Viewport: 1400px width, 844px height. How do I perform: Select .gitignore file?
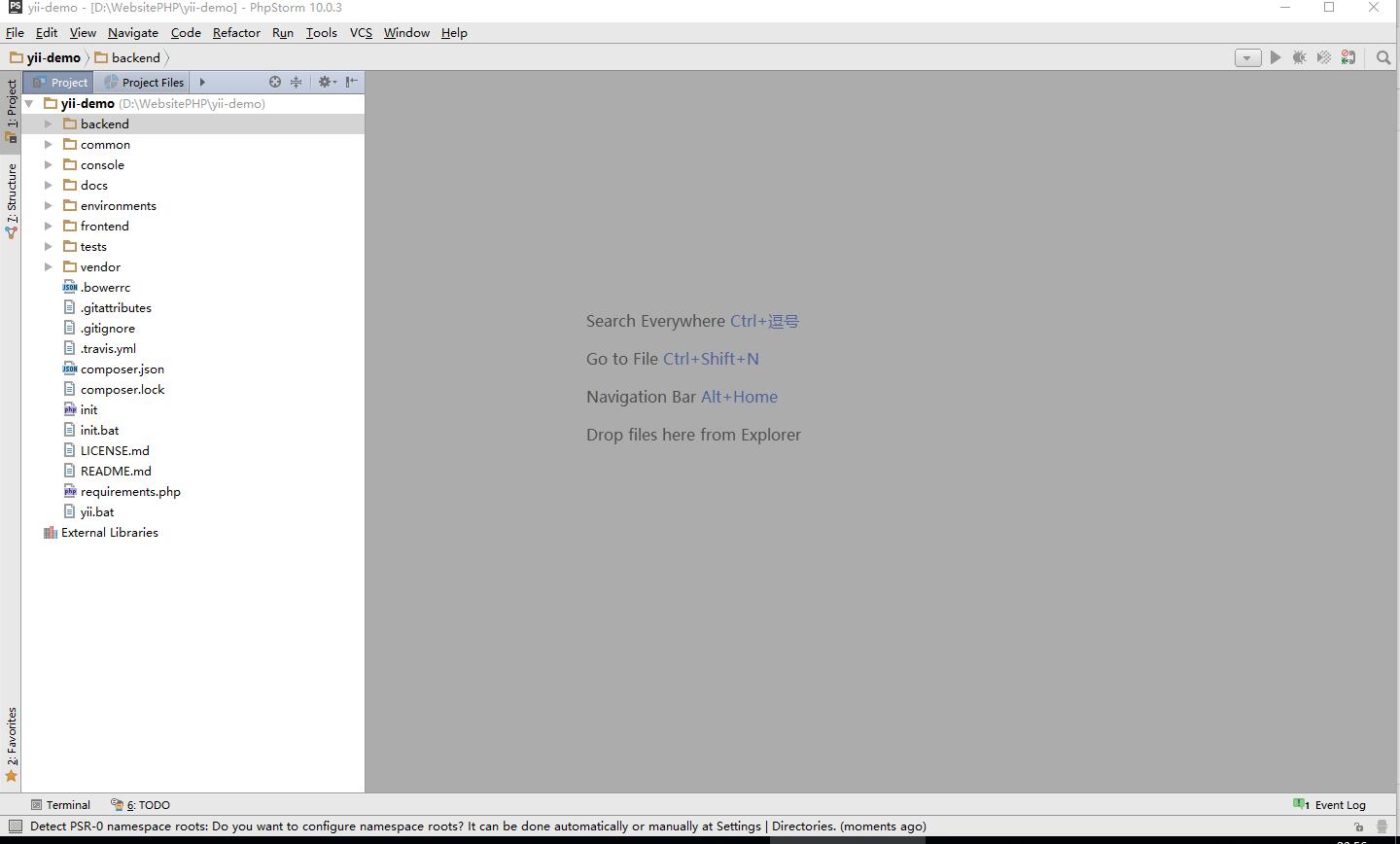(x=108, y=328)
